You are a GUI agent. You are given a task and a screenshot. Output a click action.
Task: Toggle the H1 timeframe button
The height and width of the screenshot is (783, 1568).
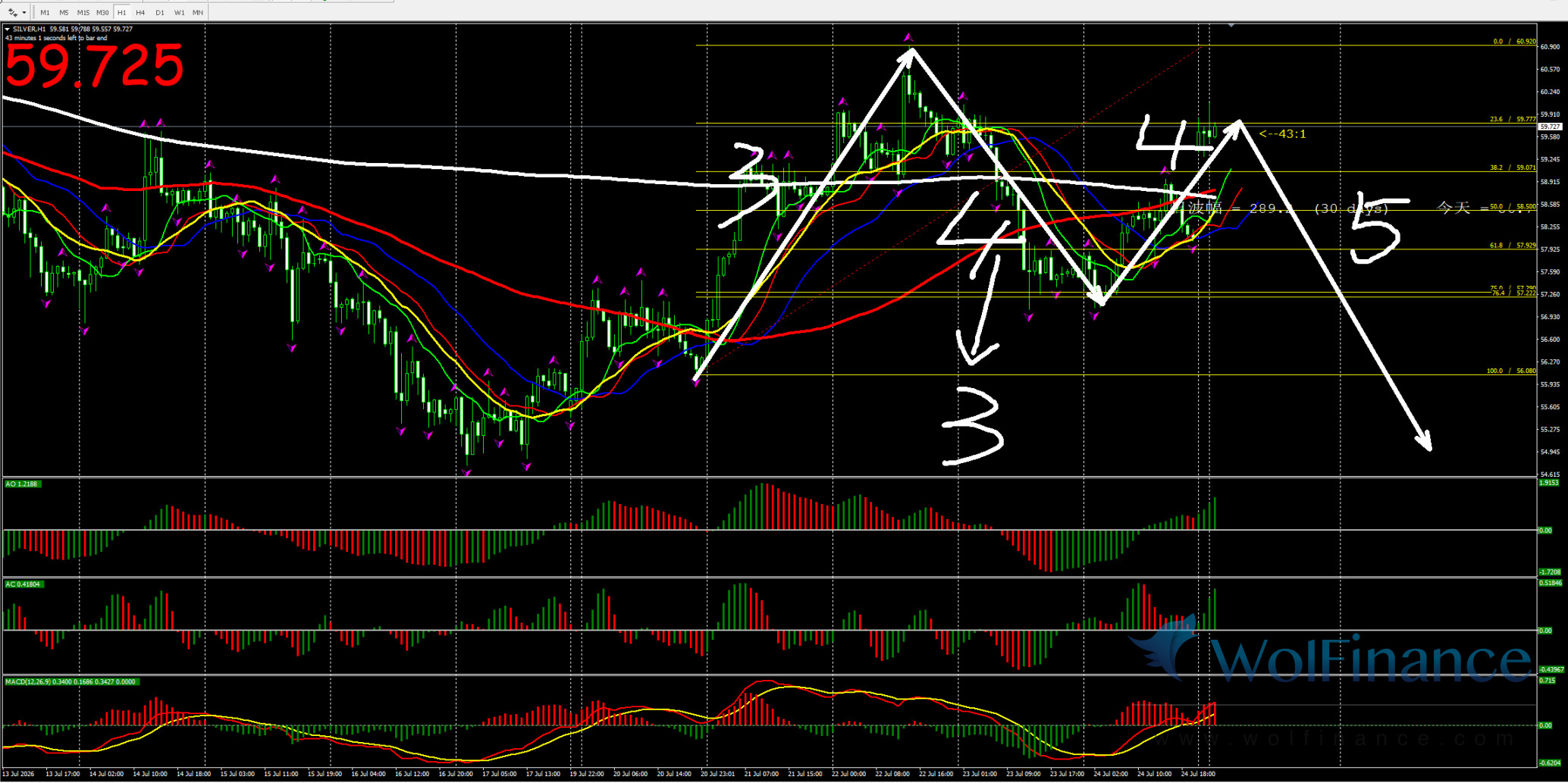pyautogui.click(x=121, y=12)
